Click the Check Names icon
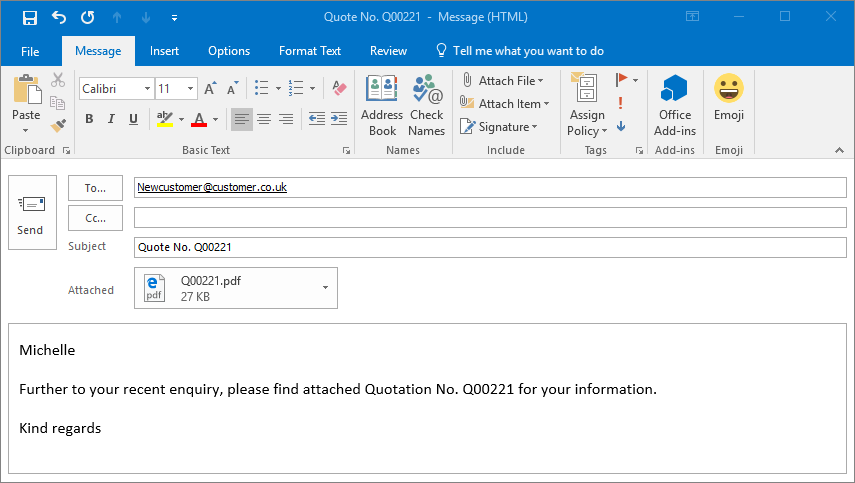The width and height of the screenshot is (855, 483). 426,105
